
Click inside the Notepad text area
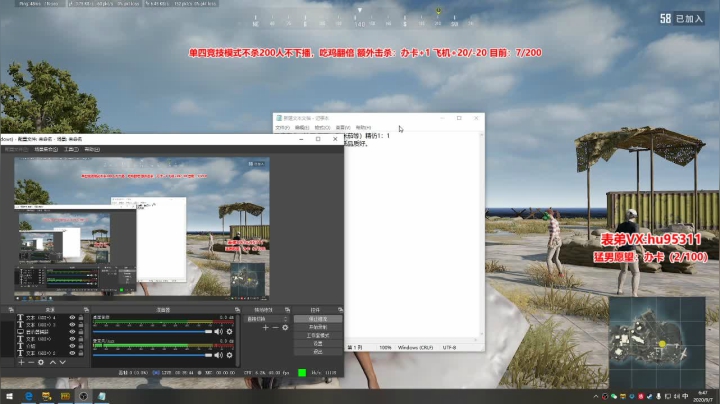point(412,239)
